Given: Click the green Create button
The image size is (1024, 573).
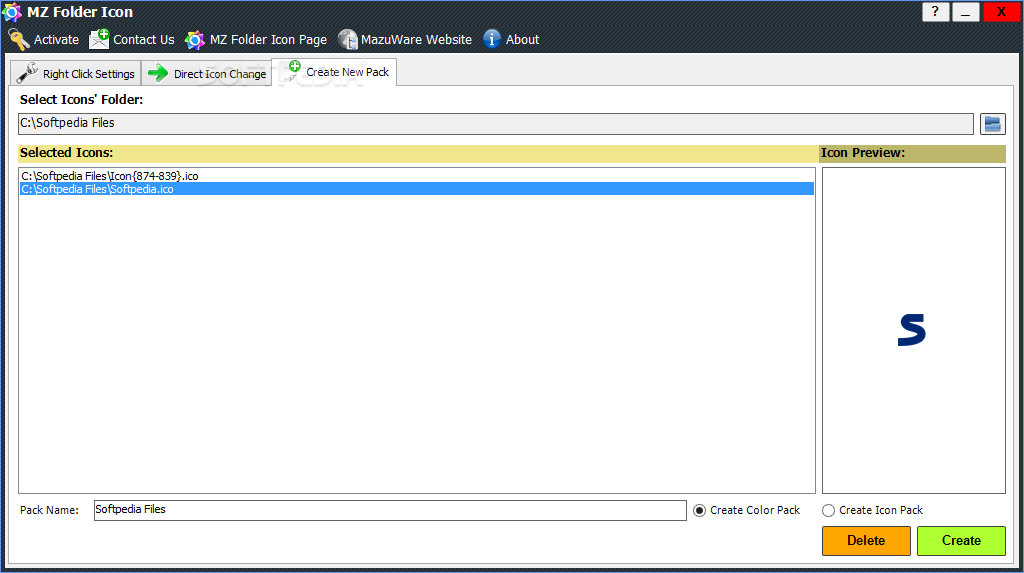Looking at the screenshot, I should click(961, 540).
